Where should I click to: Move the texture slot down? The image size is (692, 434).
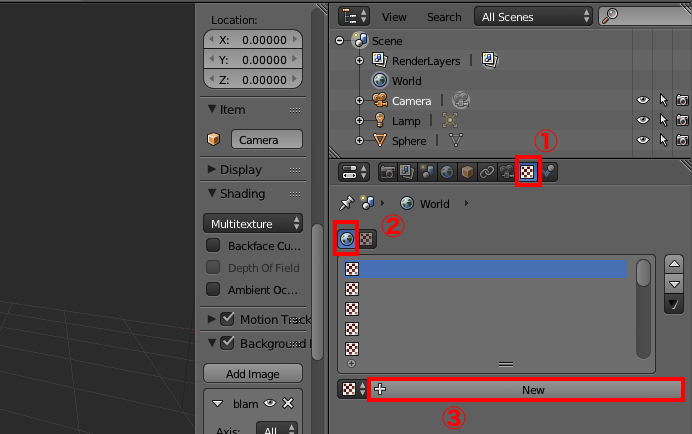coord(674,284)
